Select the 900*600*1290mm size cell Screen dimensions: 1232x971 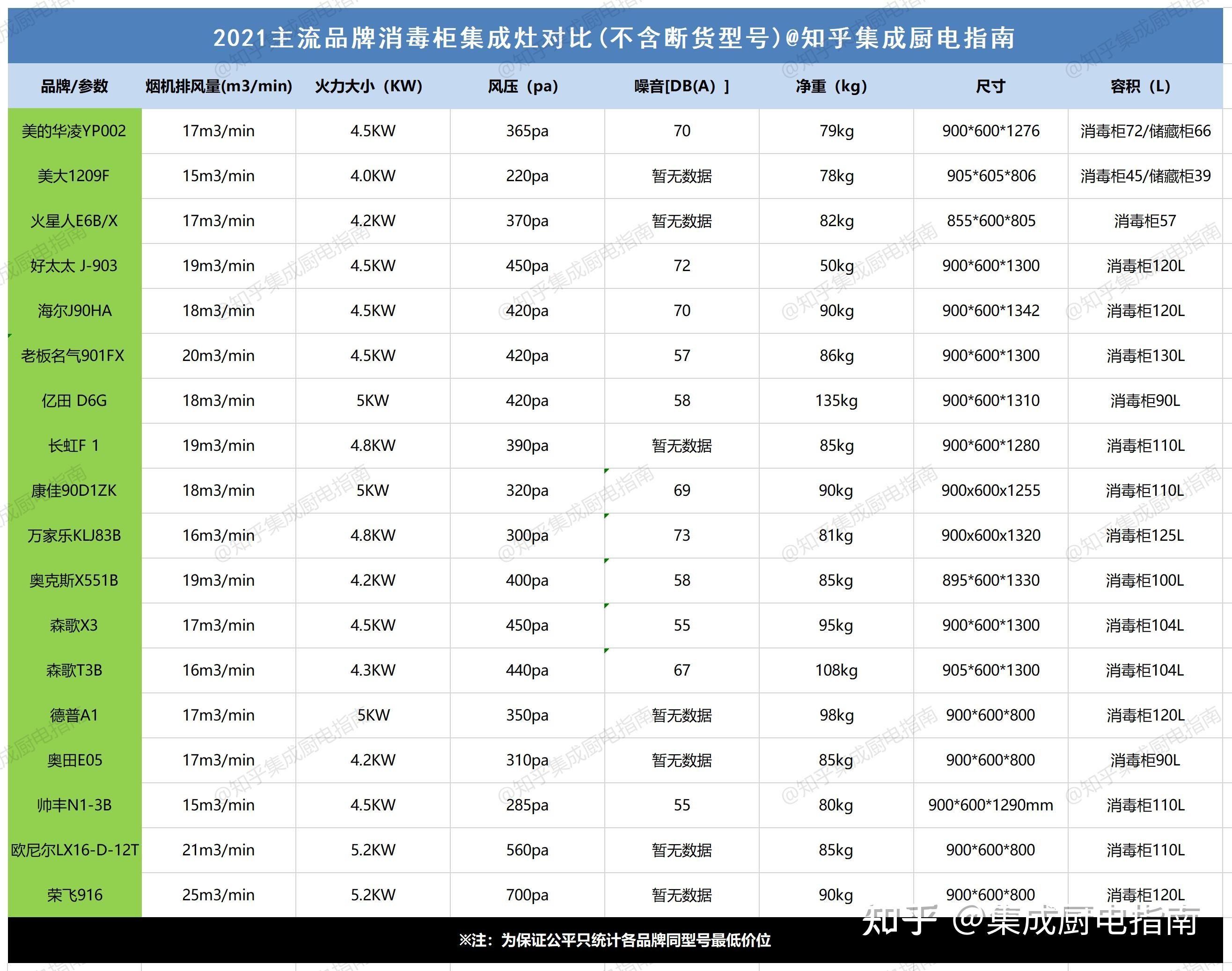[x=991, y=804]
